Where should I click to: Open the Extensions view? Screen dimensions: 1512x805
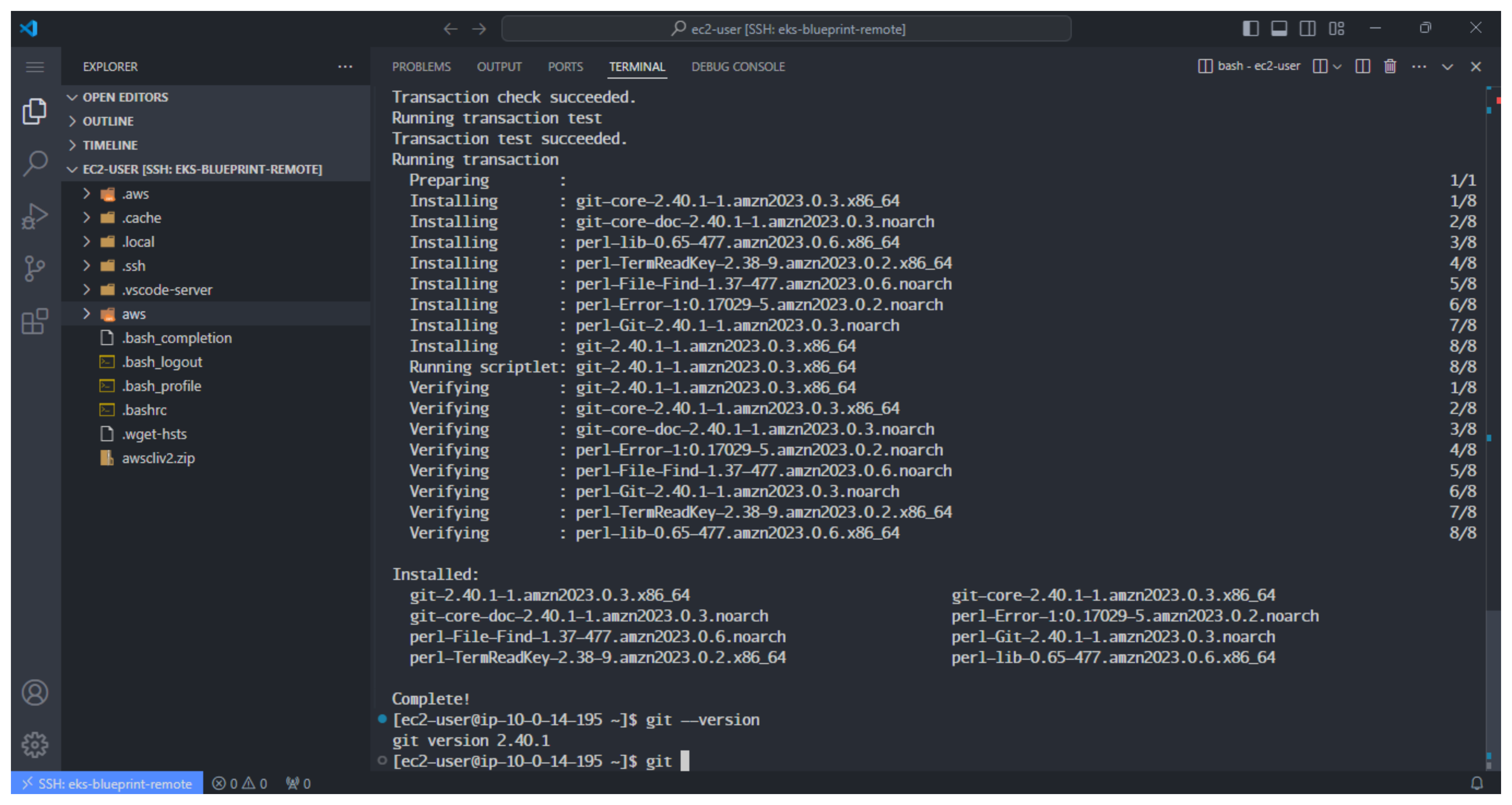pos(35,321)
